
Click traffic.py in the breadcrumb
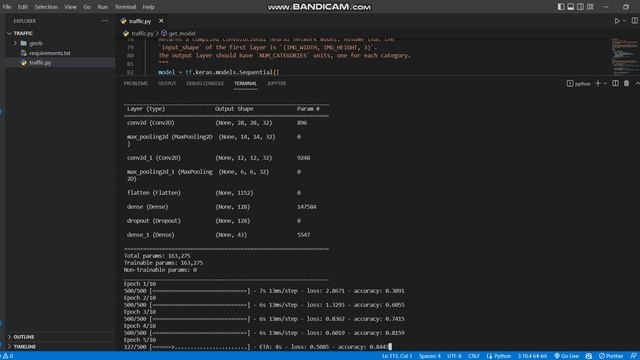pyautogui.click(x=142, y=33)
